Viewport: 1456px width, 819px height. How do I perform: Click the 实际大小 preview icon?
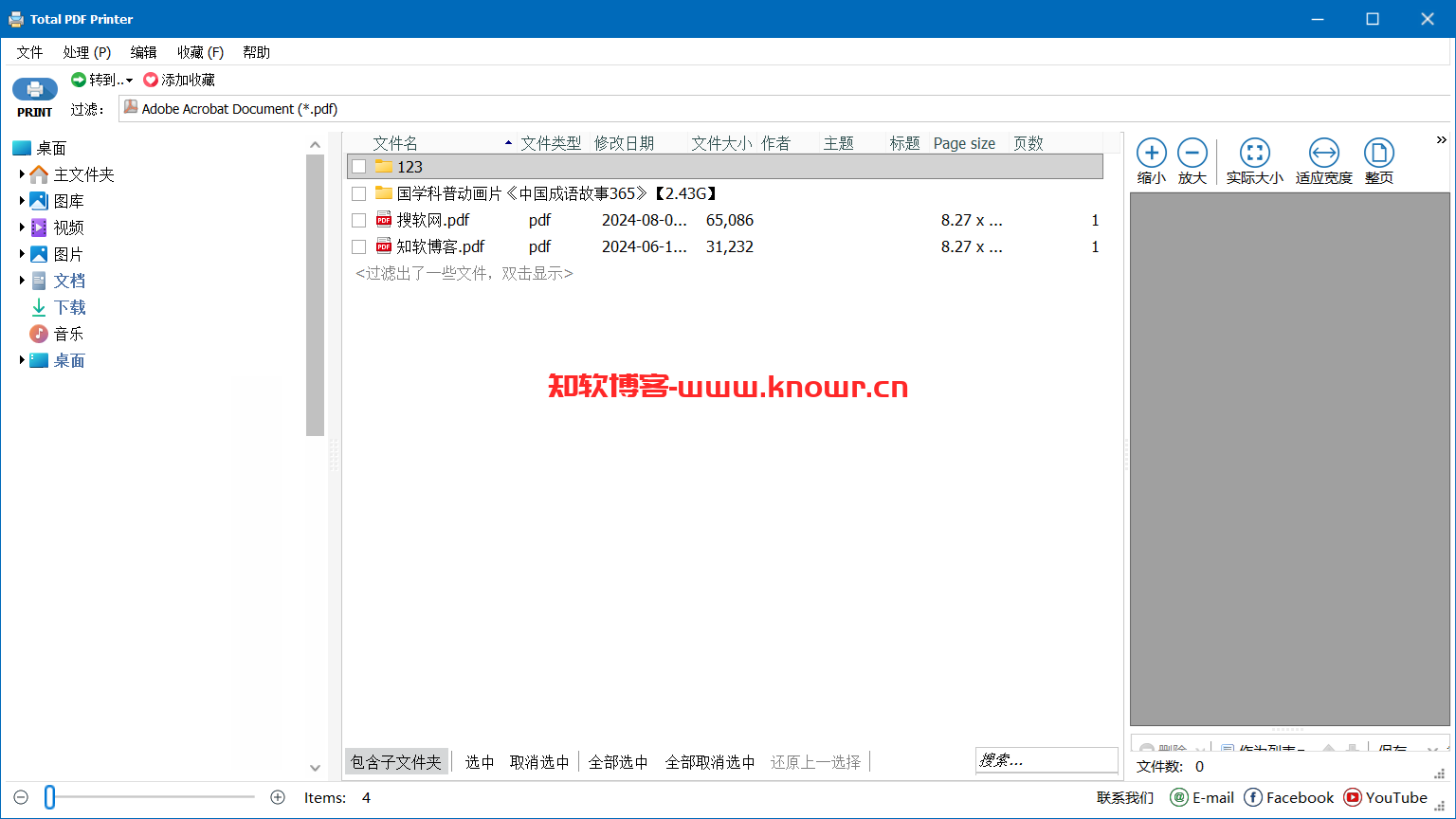(1255, 153)
